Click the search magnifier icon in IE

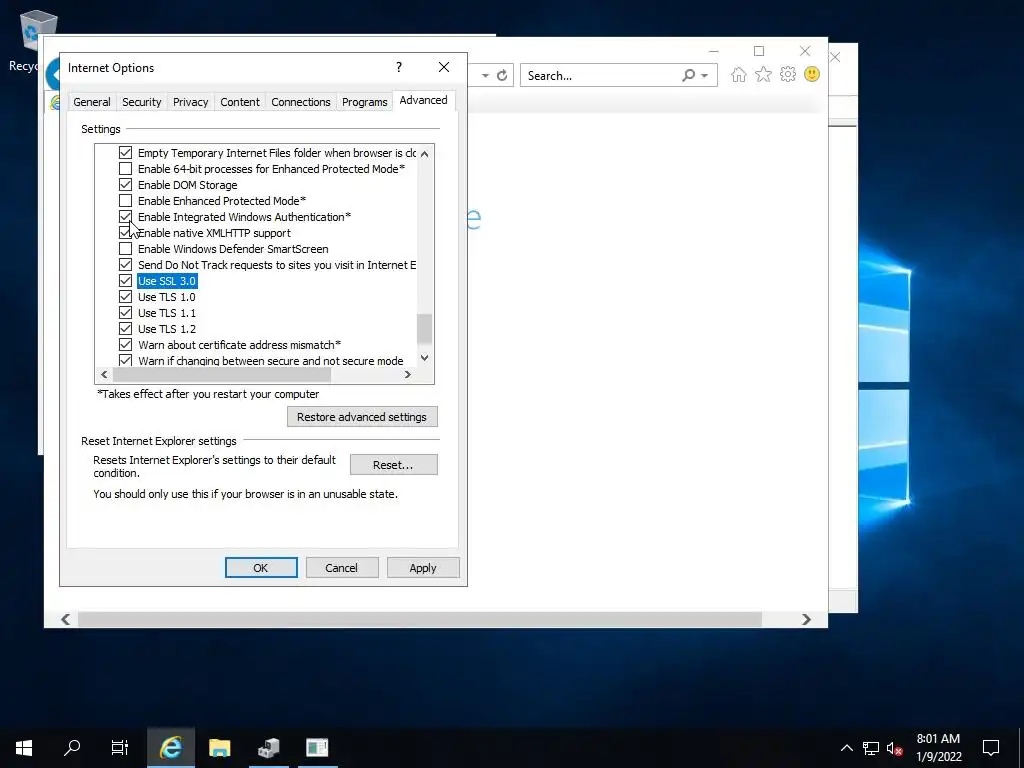pos(688,76)
